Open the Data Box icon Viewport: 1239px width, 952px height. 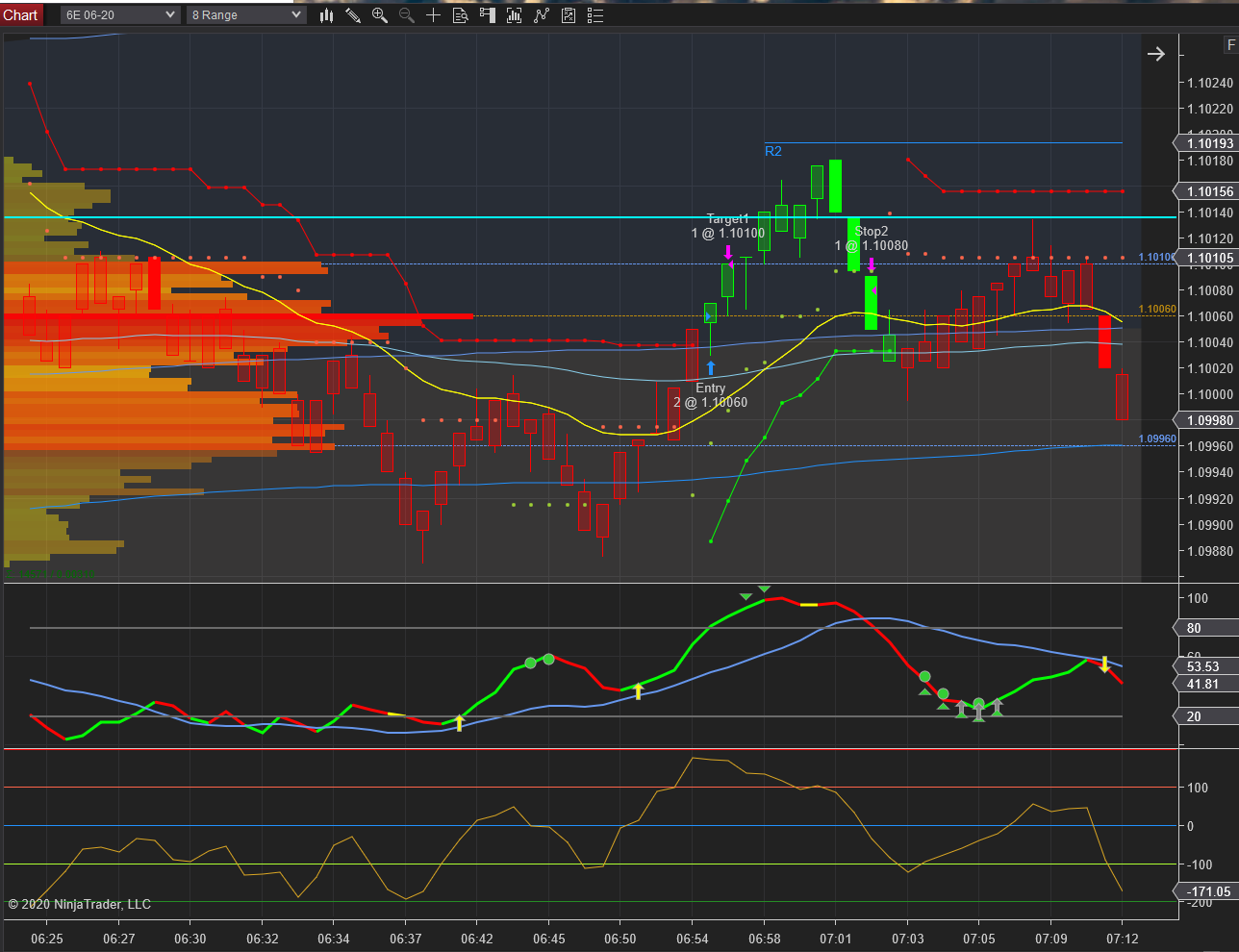pyautogui.click(x=461, y=14)
